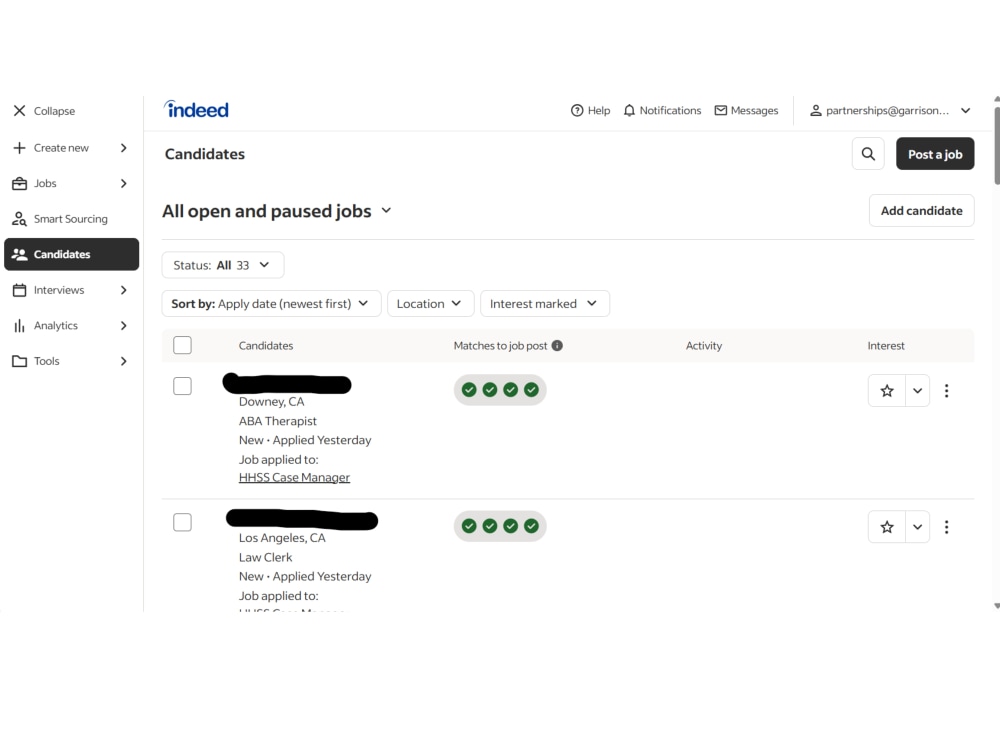Viewport: 1000px width, 750px height.
Task: Click the search magnifier button
Action: click(x=868, y=154)
